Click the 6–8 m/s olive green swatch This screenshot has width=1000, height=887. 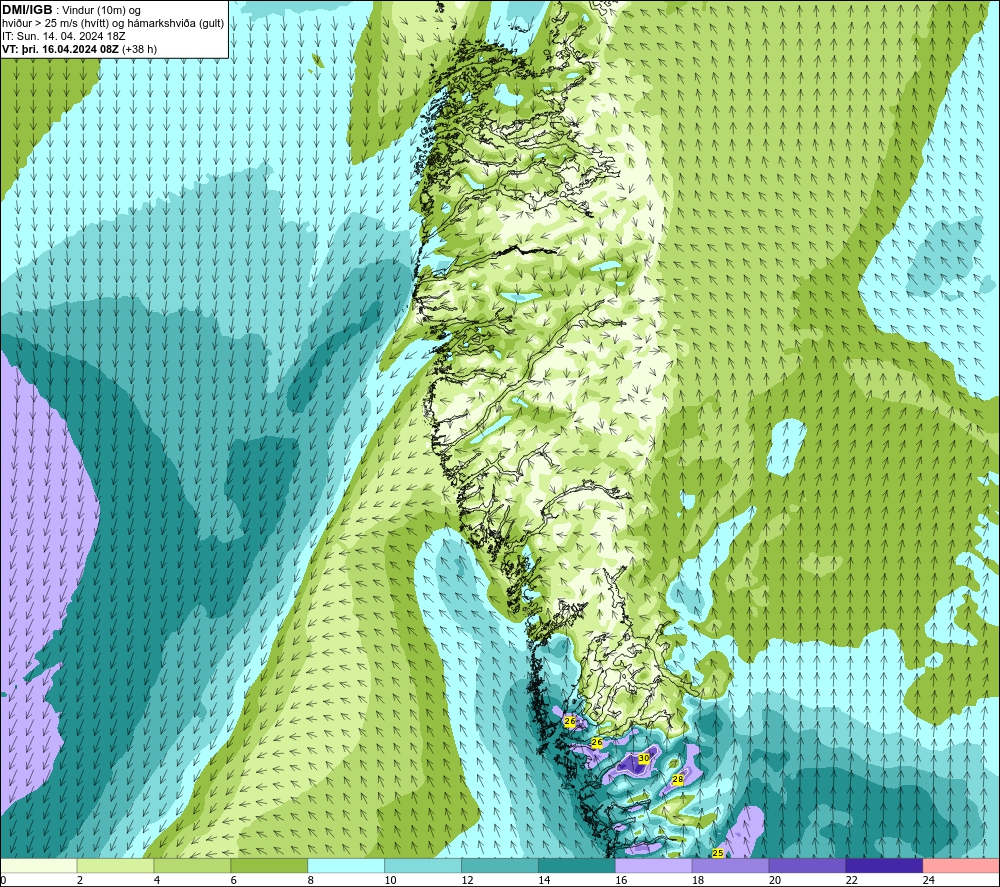tap(269, 865)
